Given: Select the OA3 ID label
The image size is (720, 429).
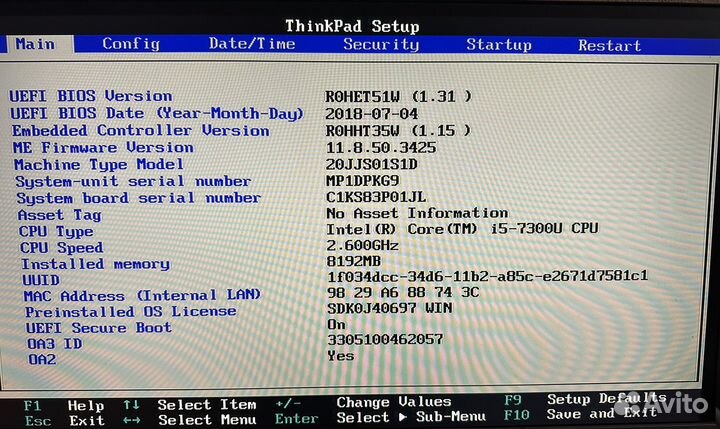Looking at the screenshot, I should (55, 344).
